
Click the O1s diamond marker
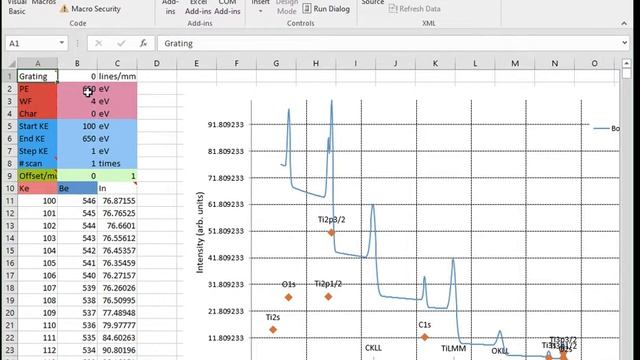tap(289, 297)
